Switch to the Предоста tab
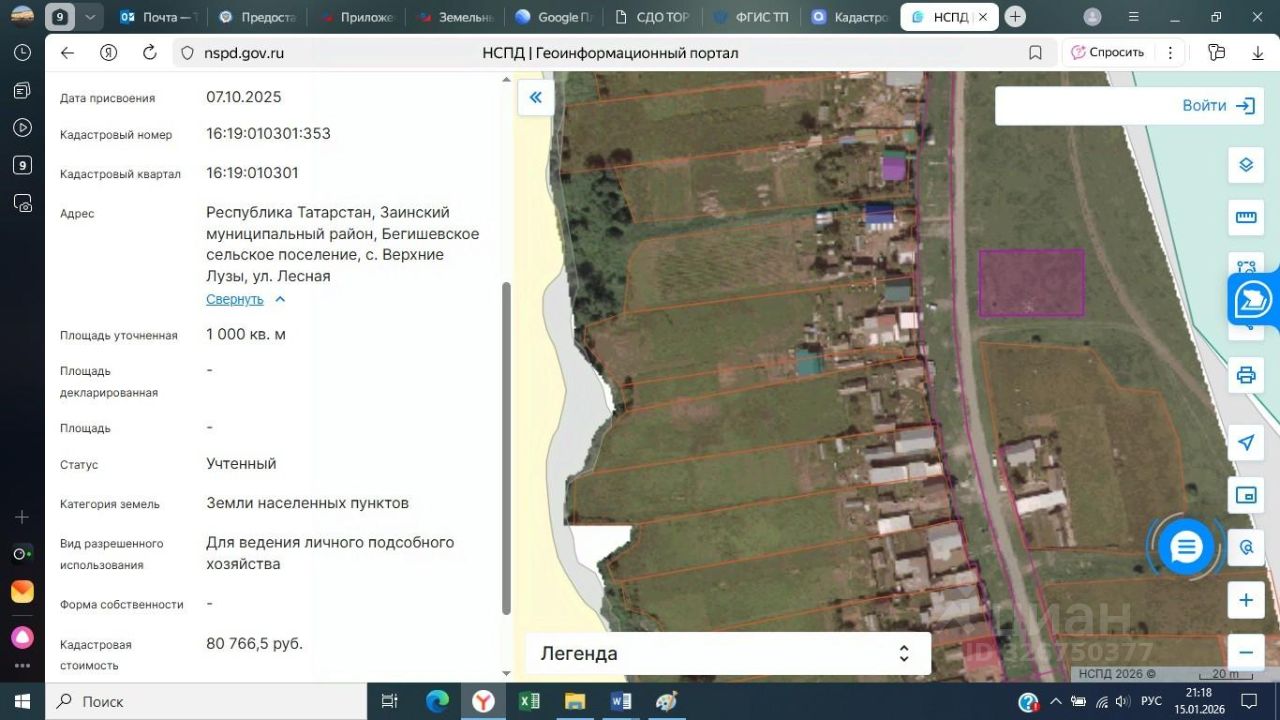 pyautogui.click(x=258, y=17)
